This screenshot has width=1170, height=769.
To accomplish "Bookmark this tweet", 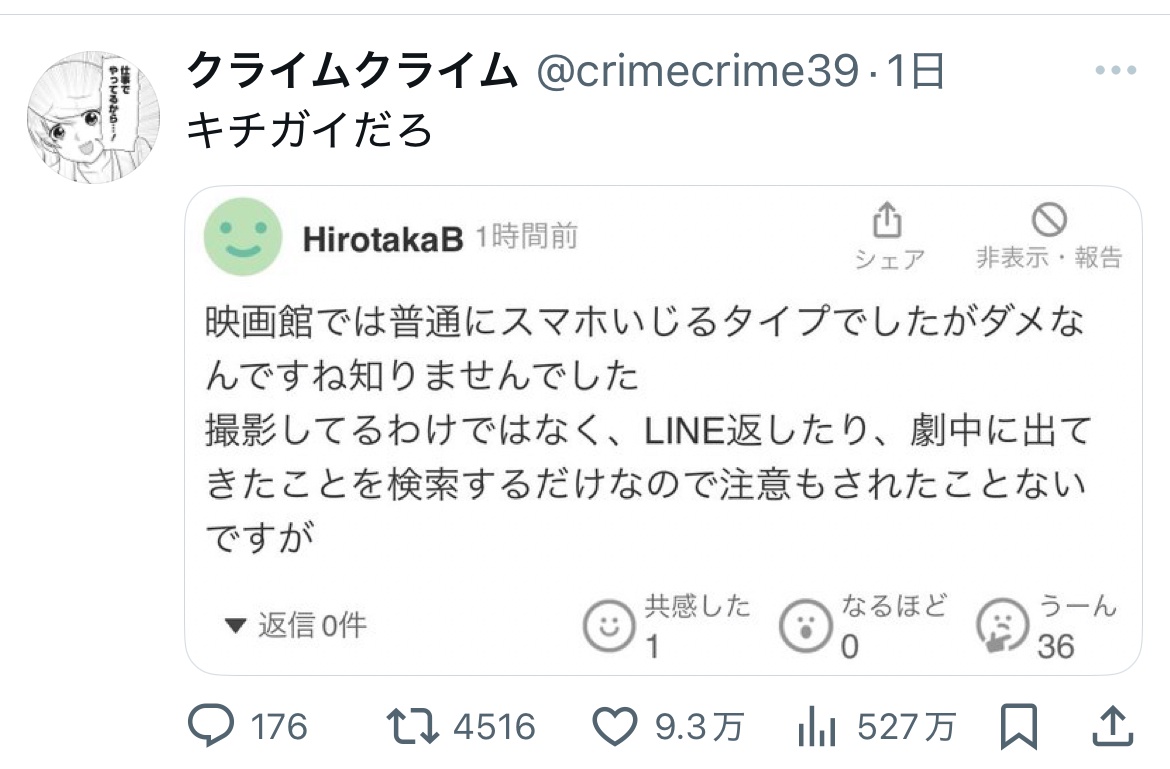I will pyautogui.click(x=1018, y=727).
